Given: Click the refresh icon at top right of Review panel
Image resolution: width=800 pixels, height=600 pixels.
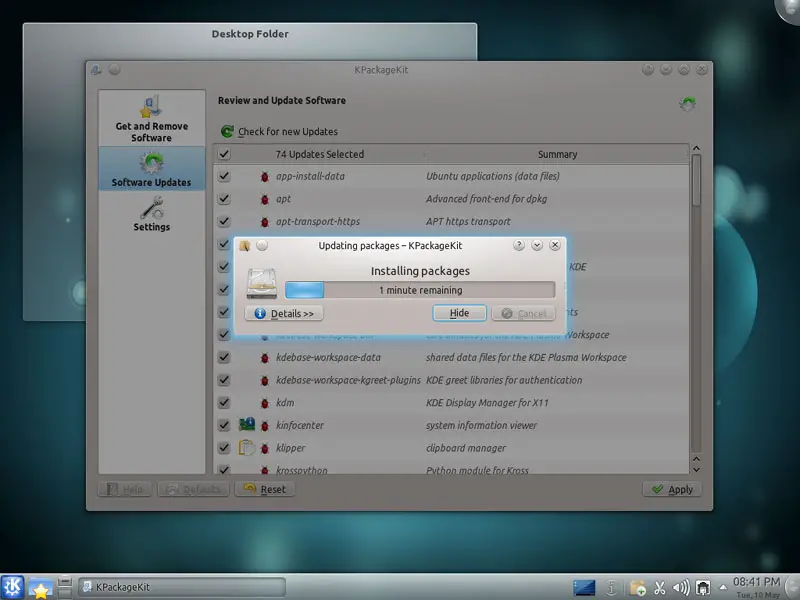Looking at the screenshot, I should (687, 104).
